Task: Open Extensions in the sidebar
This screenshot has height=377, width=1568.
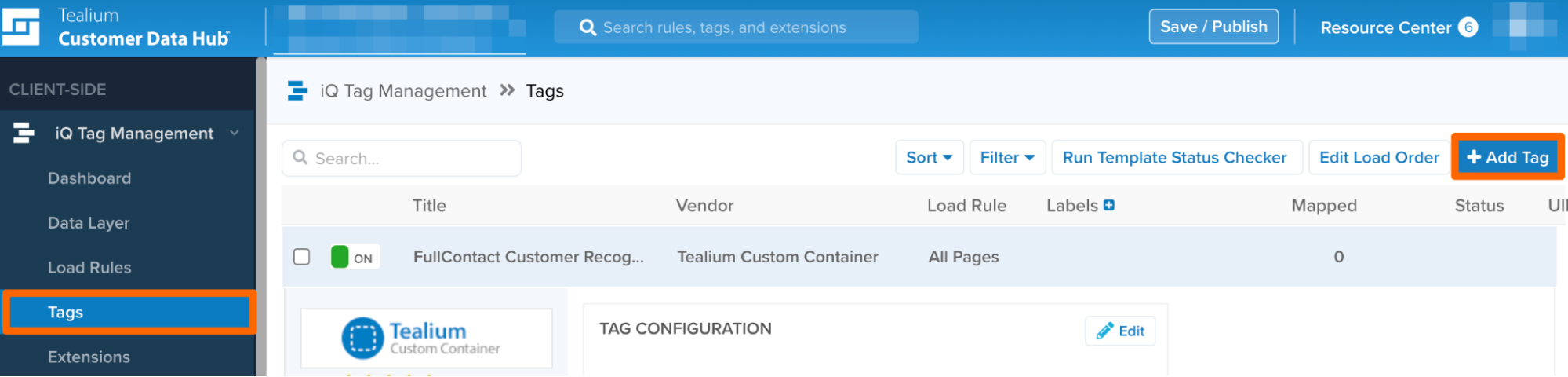Action: tap(89, 357)
